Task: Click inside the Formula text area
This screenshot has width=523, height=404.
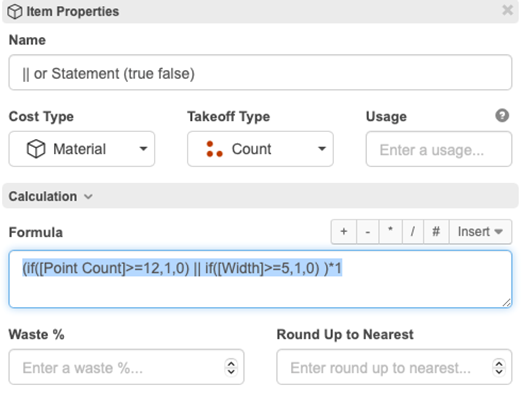Action: (x=260, y=279)
